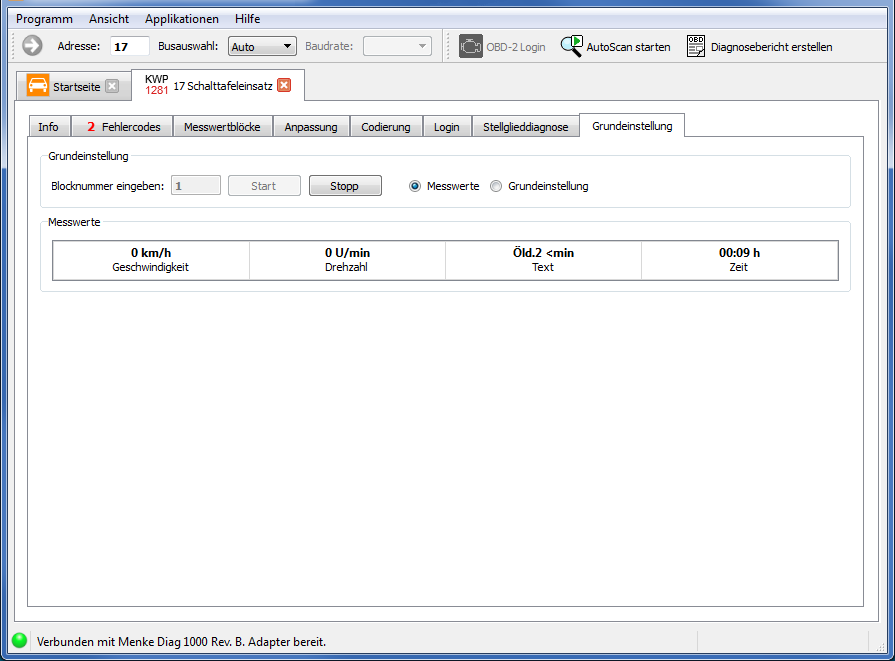Start AutoScan via the magnifier icon
Viewport: 895px width, 661px height.
click(571, 46)
